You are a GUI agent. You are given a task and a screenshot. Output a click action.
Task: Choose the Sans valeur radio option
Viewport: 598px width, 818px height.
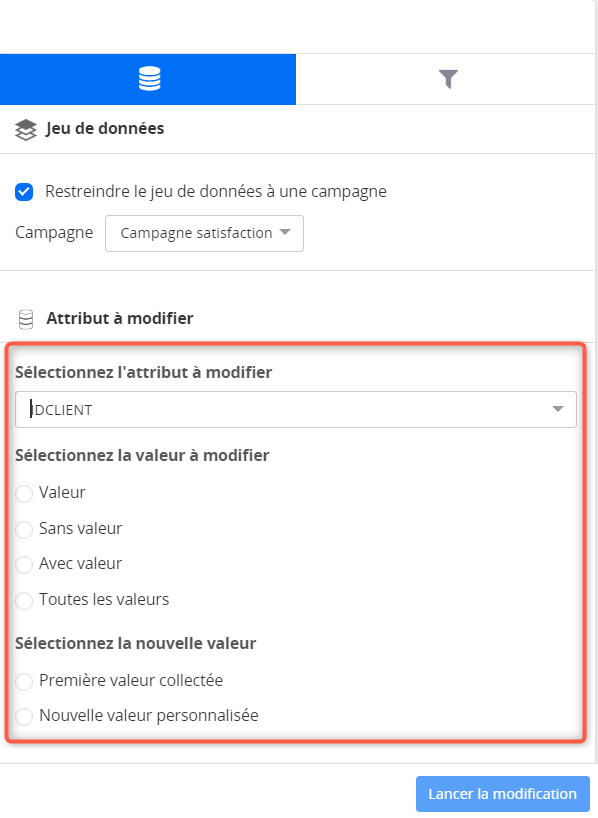click(24, 530)
